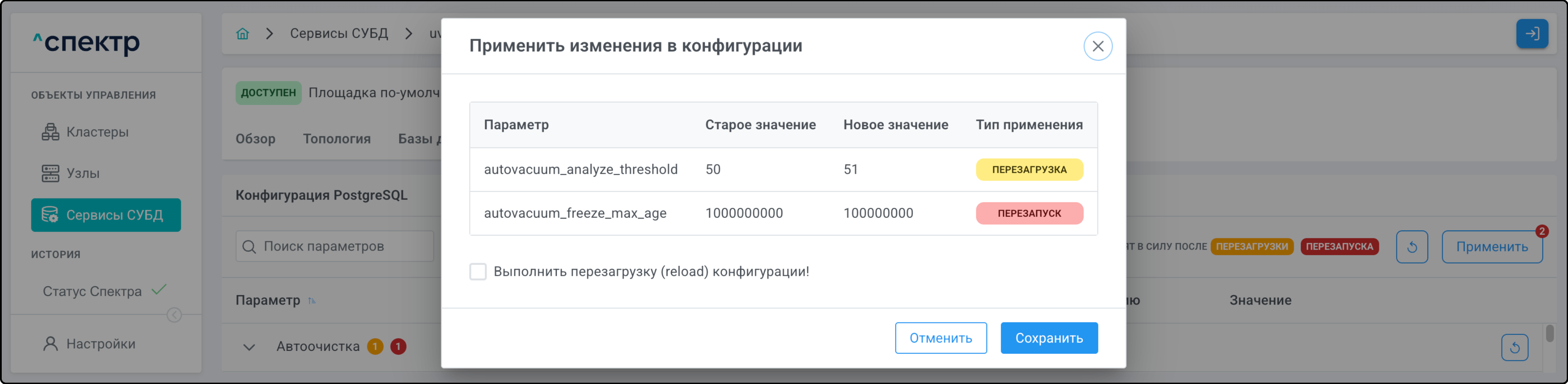Open Кластеры in the sidebar

(97, 132)
